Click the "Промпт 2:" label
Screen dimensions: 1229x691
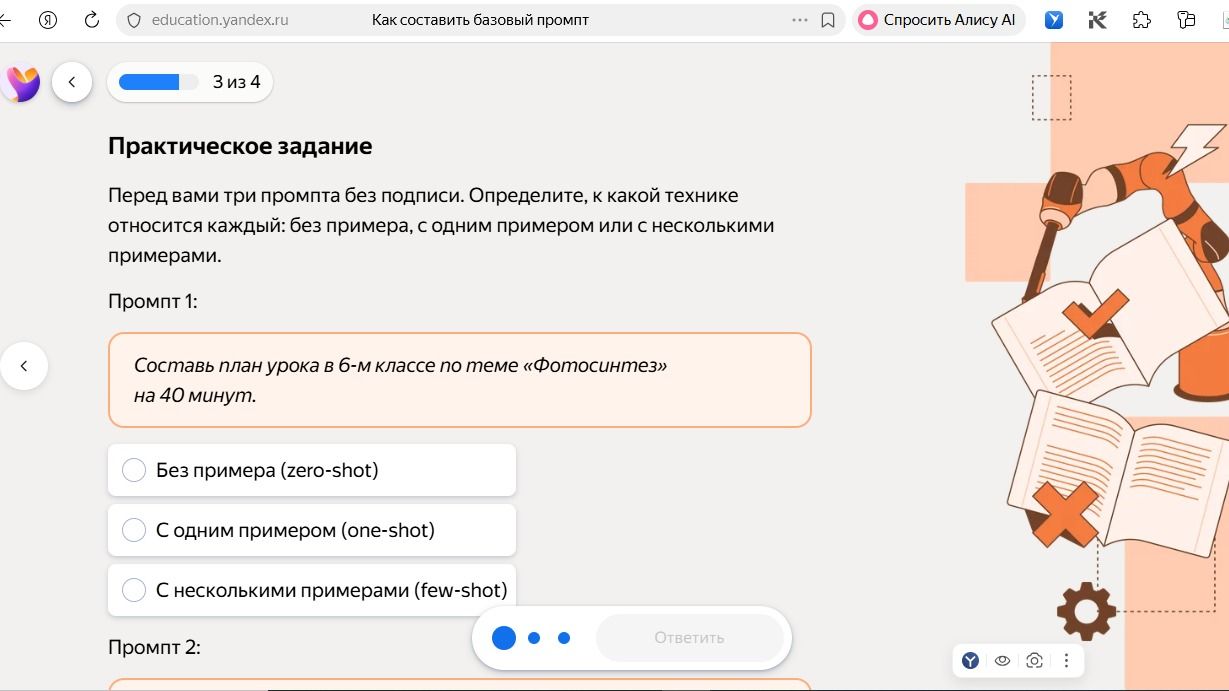tap(154, 647)
